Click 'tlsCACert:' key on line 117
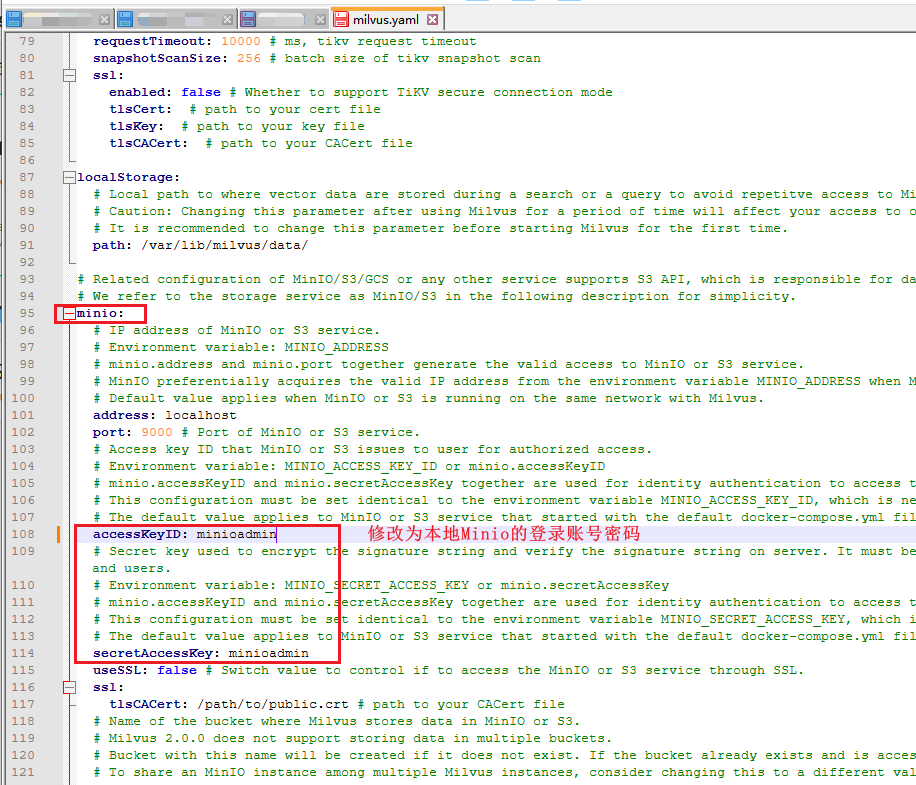 coord(148,704)
